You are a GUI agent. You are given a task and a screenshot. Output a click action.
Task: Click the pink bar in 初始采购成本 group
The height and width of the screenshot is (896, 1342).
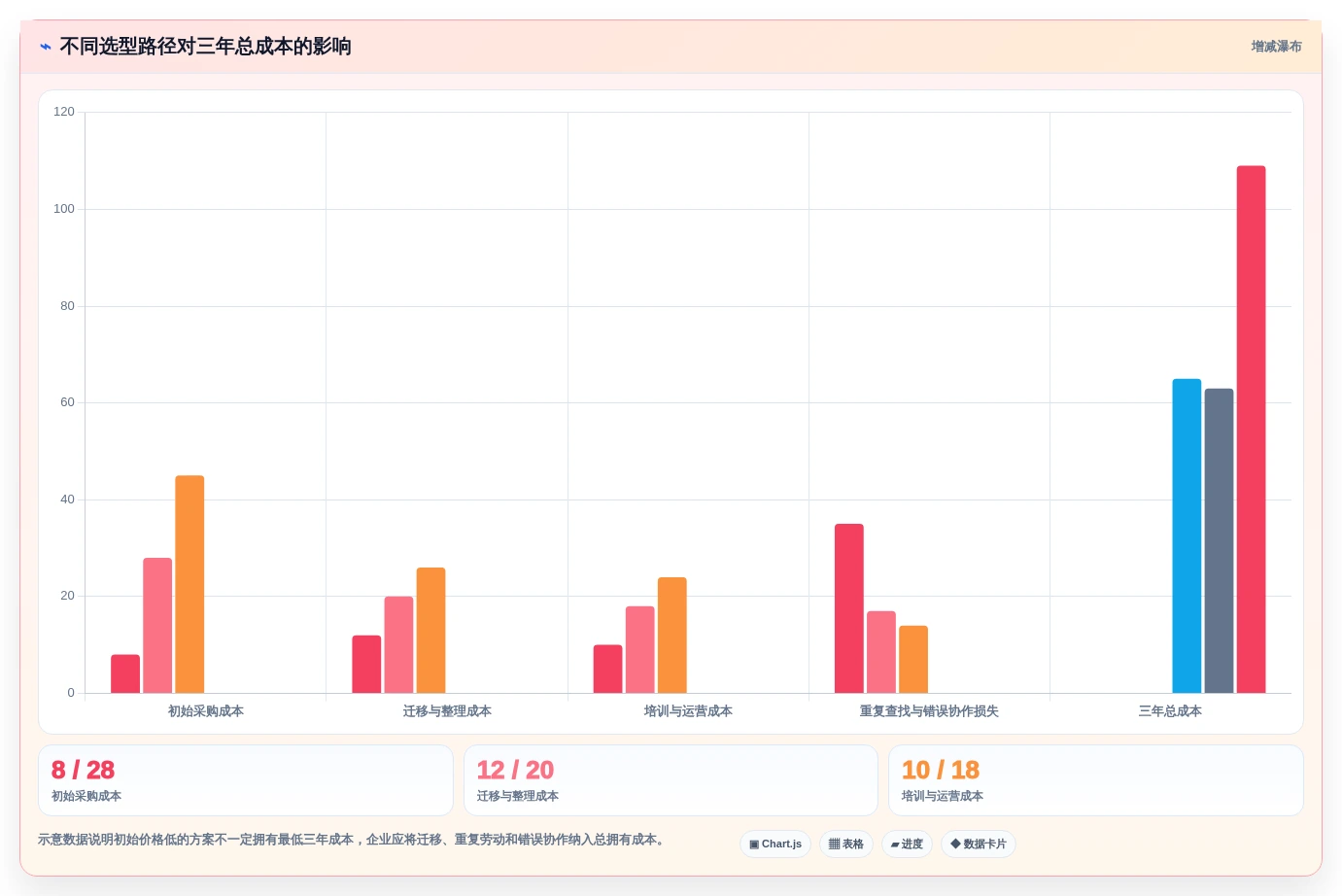pyautogui.click(x=157, y=625)
